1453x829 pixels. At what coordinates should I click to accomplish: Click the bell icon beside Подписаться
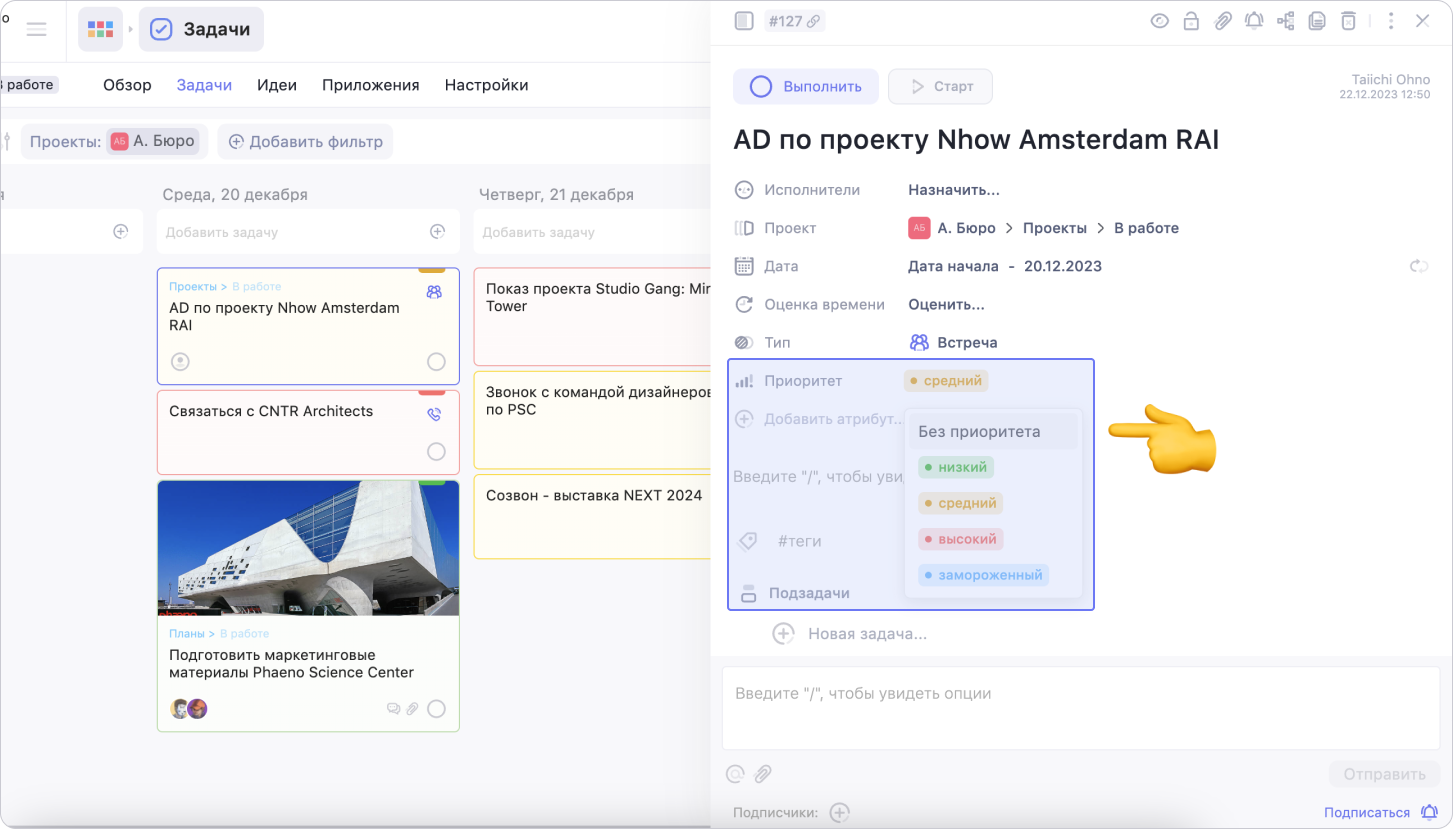coord(1430,812)
